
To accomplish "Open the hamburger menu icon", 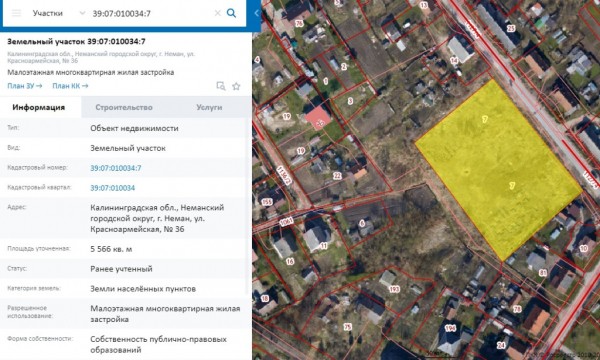I will (x=16, y=13).
